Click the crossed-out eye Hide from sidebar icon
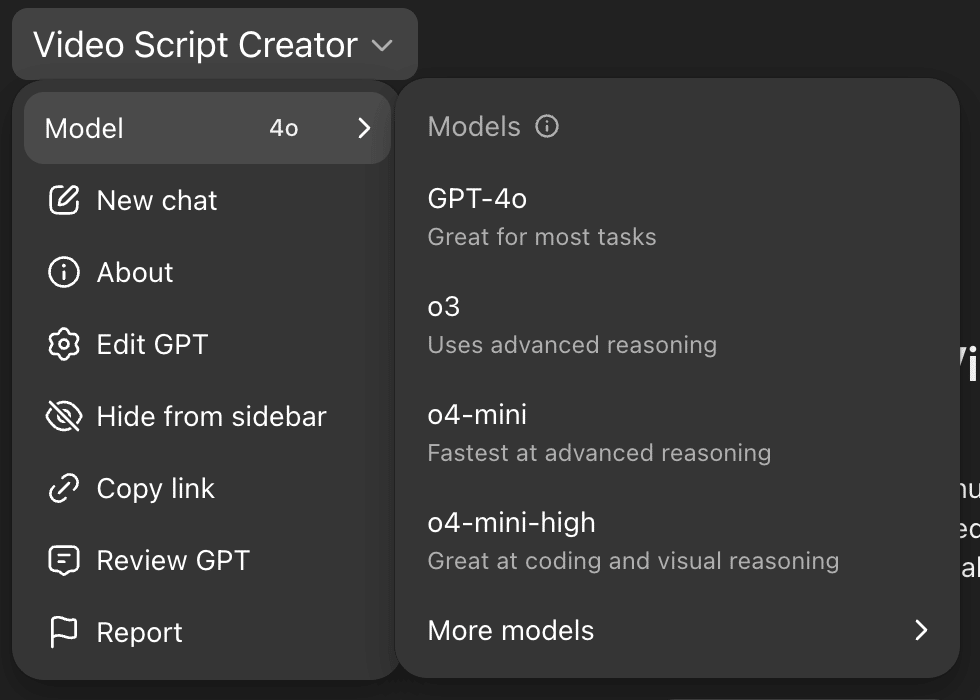The height and width of the screenshot is (700, 980). (64, 416)
